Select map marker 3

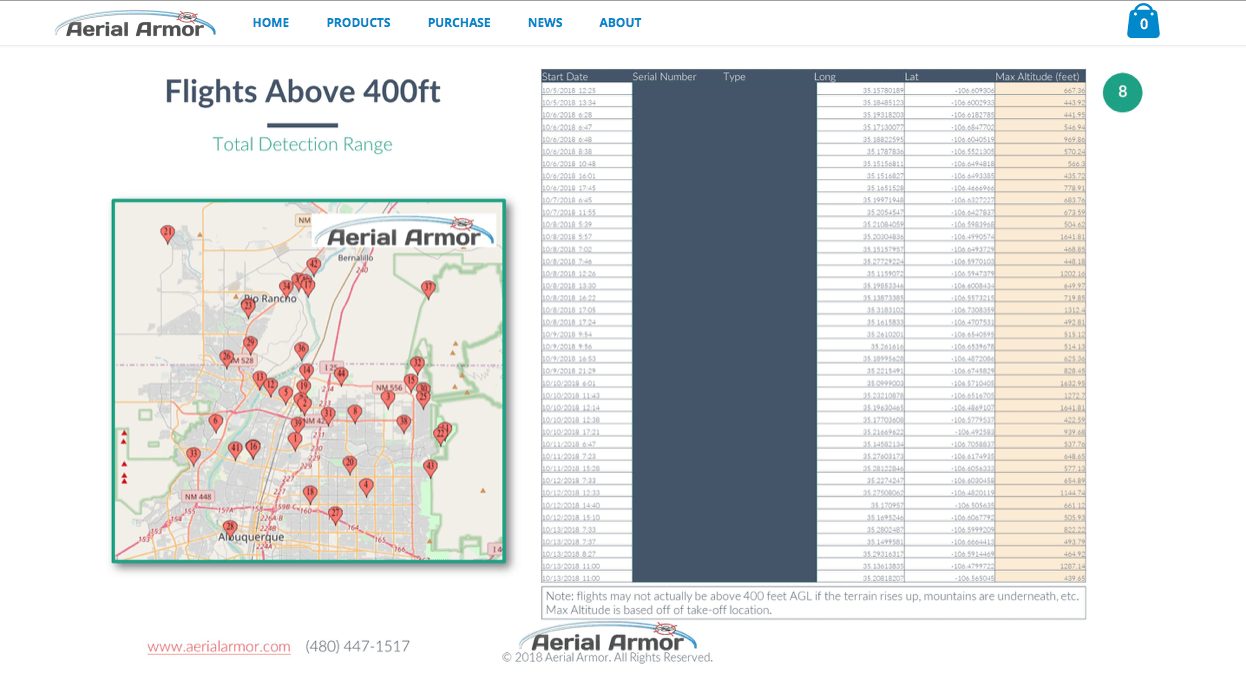[388, 399]
